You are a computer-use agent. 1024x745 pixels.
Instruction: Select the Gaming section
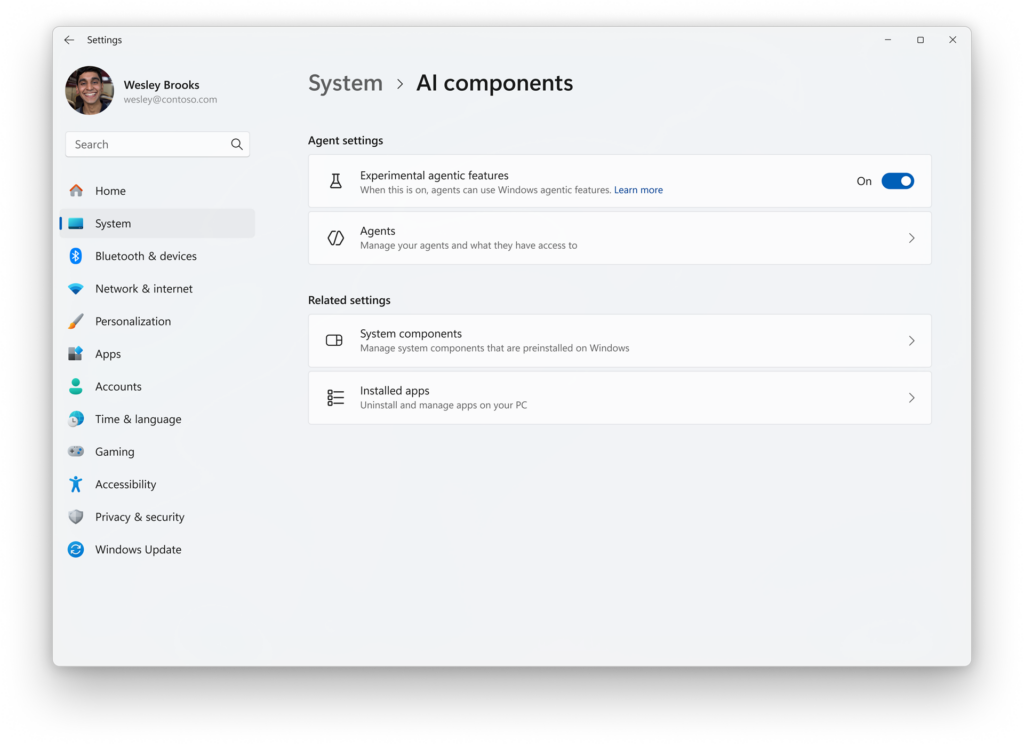point(114,451)
